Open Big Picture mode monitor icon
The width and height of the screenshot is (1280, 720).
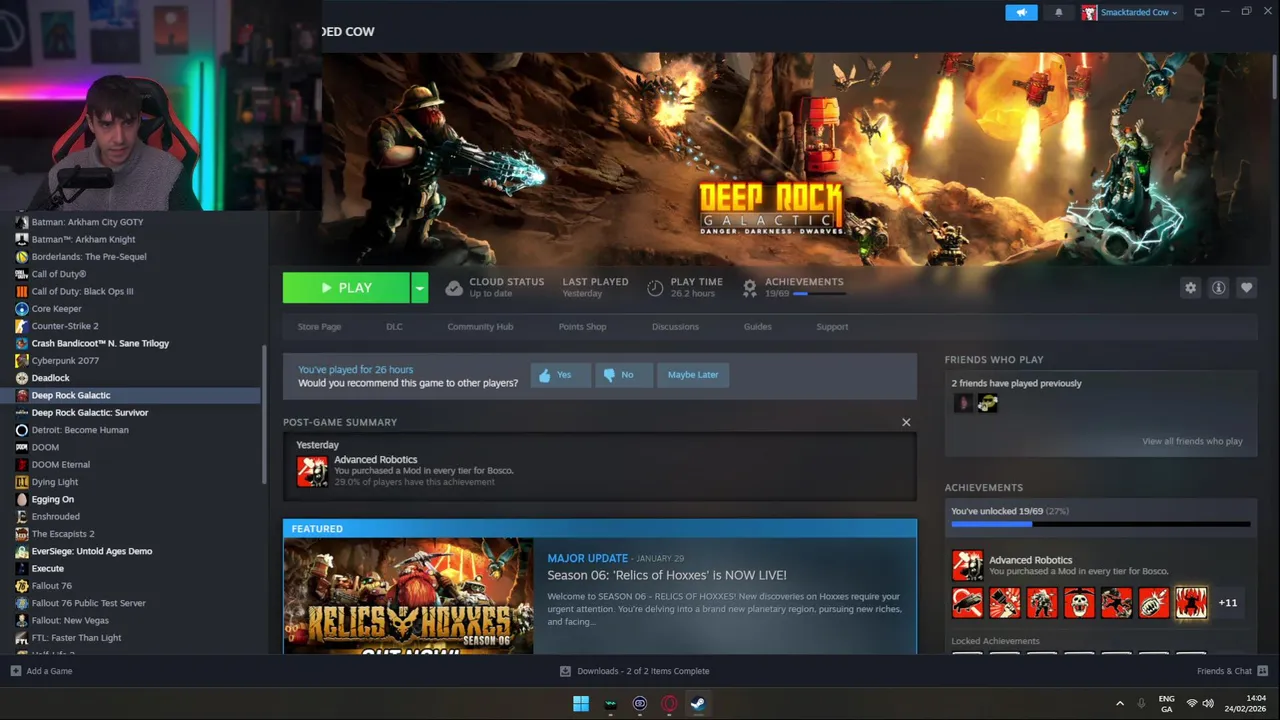point(1199,12)
